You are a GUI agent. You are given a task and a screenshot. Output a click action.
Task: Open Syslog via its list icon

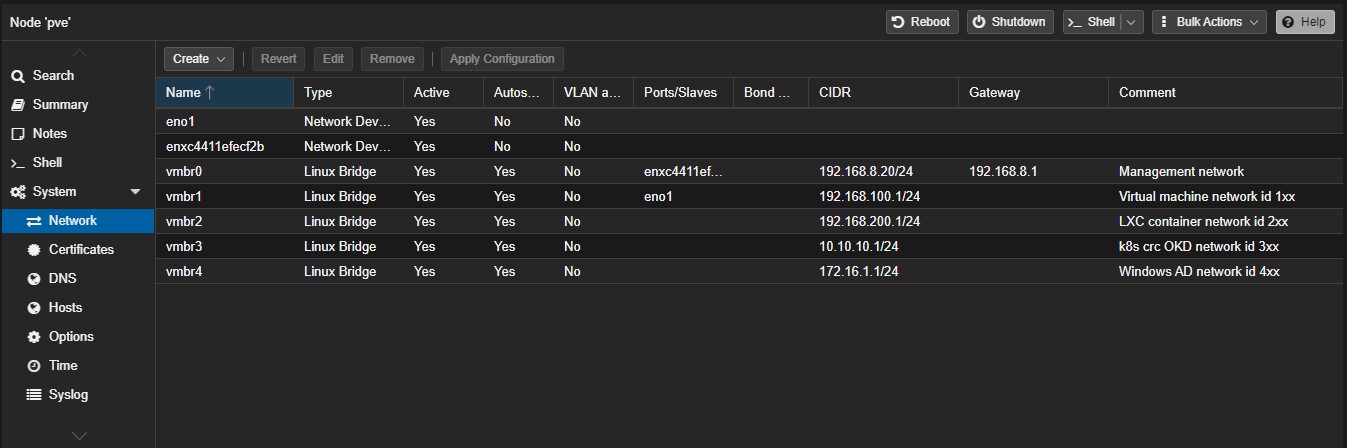[34, 395]
